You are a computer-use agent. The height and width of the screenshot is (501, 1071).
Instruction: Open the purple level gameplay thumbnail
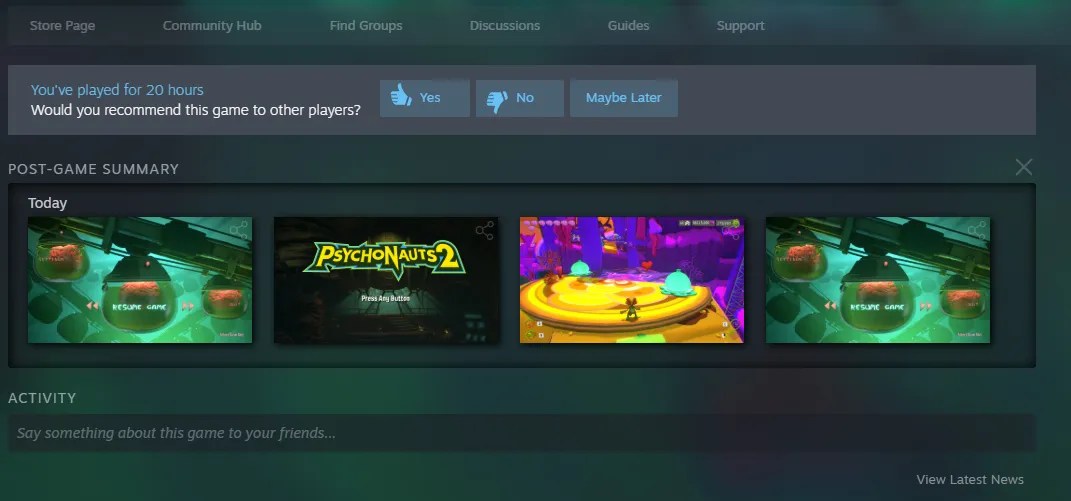(632, 280)
